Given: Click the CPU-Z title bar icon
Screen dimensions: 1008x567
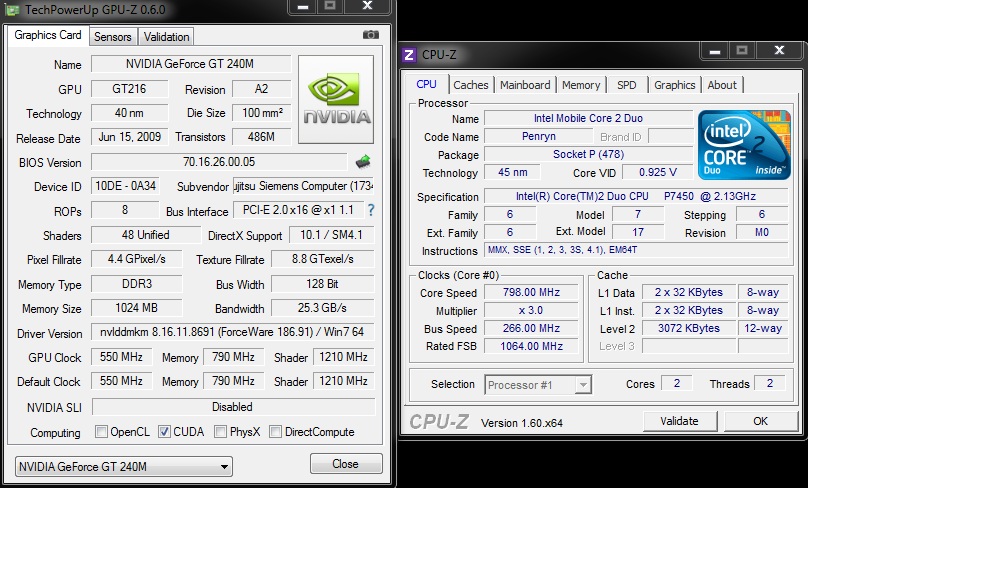Looking at the screenshot, I should 409,55.
